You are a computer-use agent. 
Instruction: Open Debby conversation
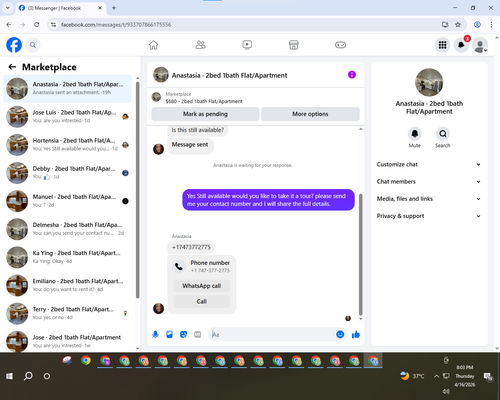[x=67, y=173]
